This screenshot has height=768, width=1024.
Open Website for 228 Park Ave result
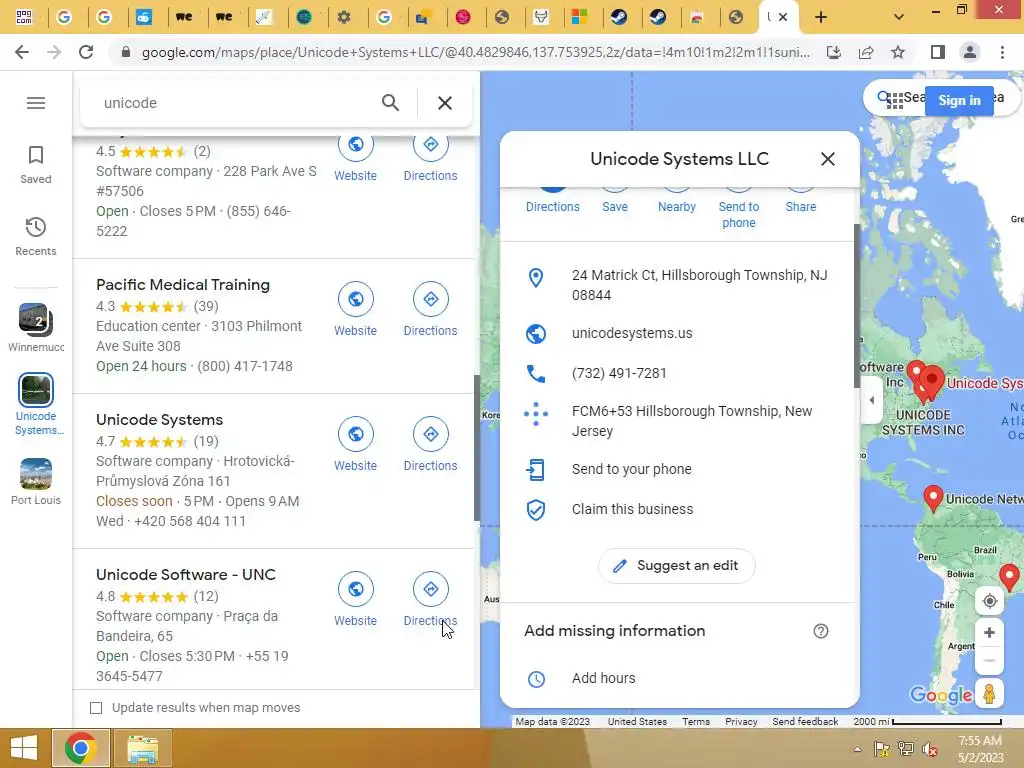click(355, 157)
